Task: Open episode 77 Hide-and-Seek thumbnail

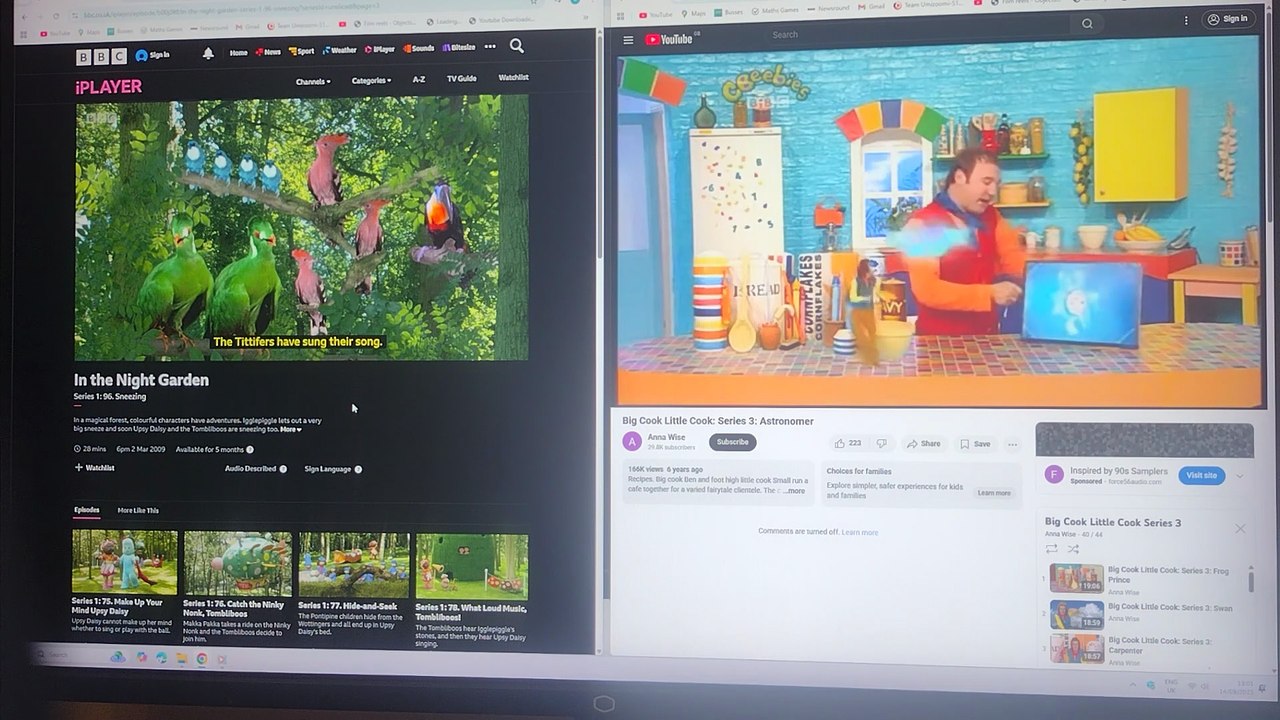Action: (x=353, y=565)
